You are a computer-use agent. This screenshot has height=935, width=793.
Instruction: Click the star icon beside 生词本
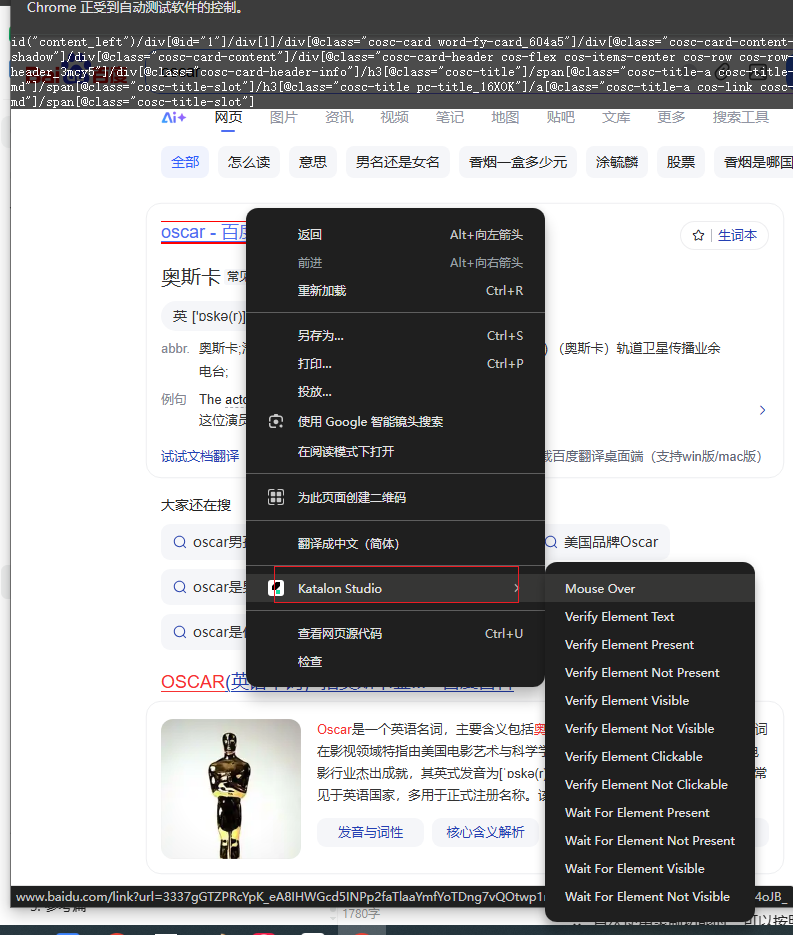(x=698, y=236)
